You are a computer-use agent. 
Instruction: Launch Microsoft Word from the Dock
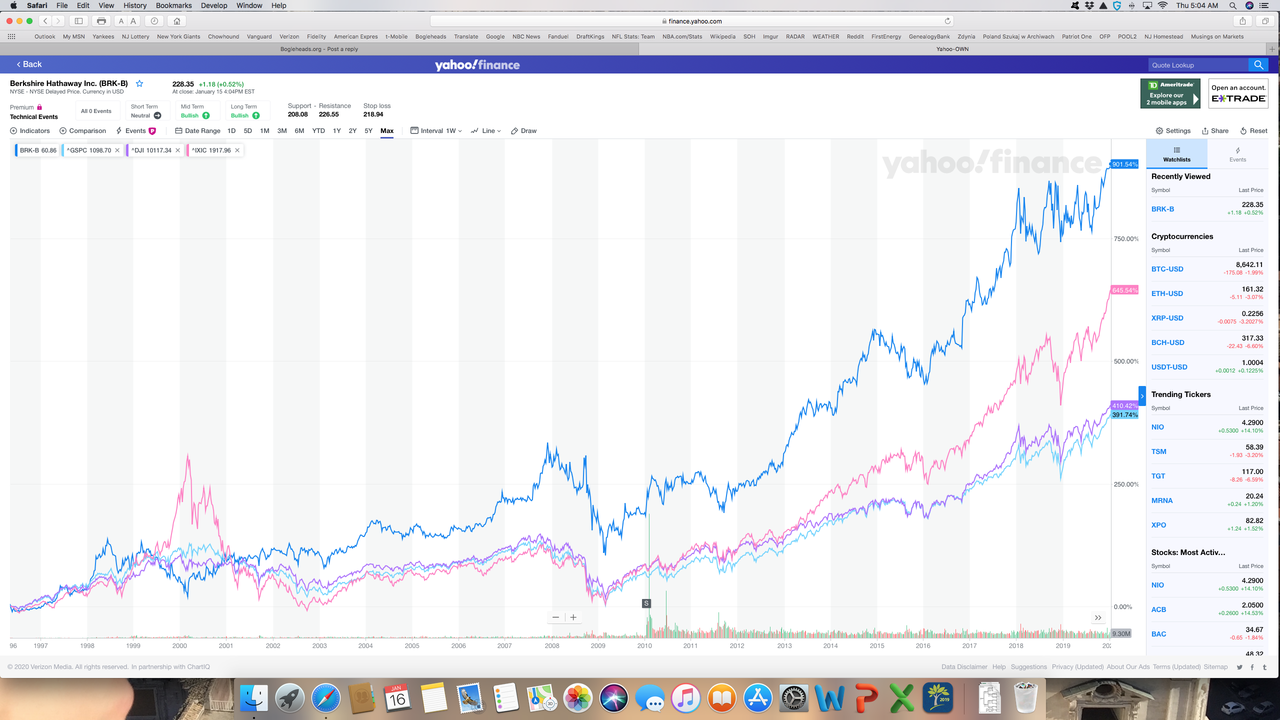click(x=830, y=697)
